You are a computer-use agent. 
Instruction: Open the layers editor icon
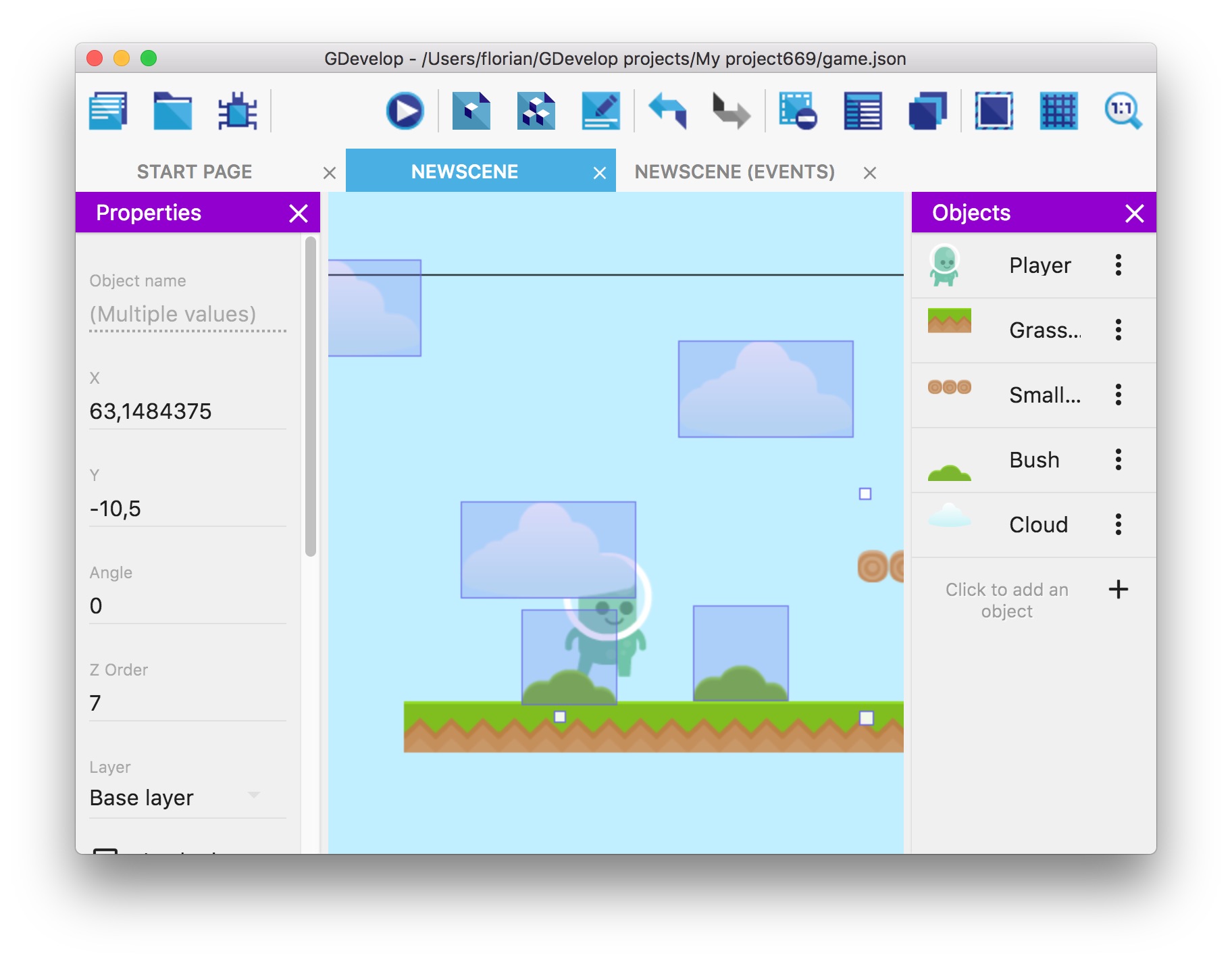[x=927, y=111]
